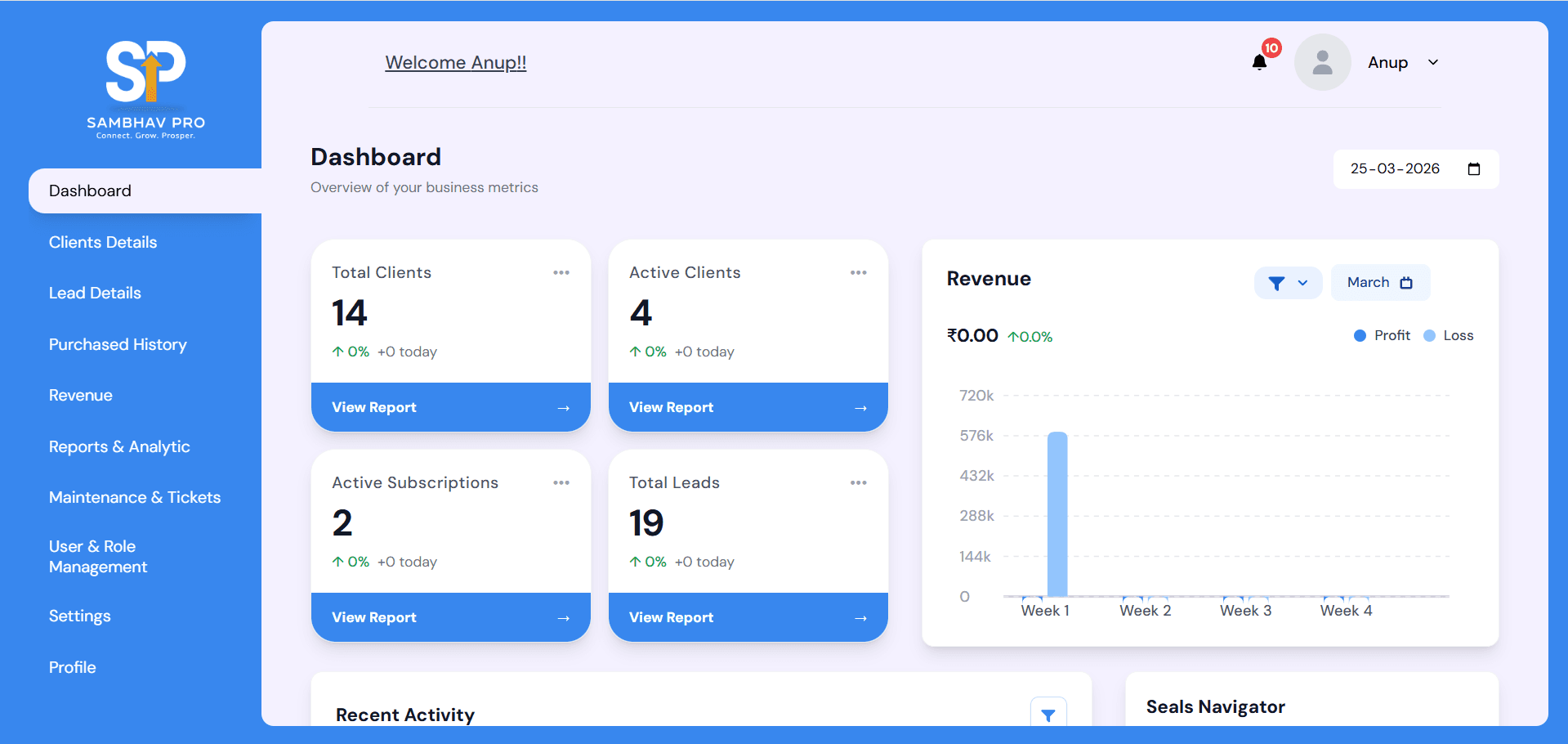
Task: Open the Active Clients card options menu
Action: (x=858, y=272)
